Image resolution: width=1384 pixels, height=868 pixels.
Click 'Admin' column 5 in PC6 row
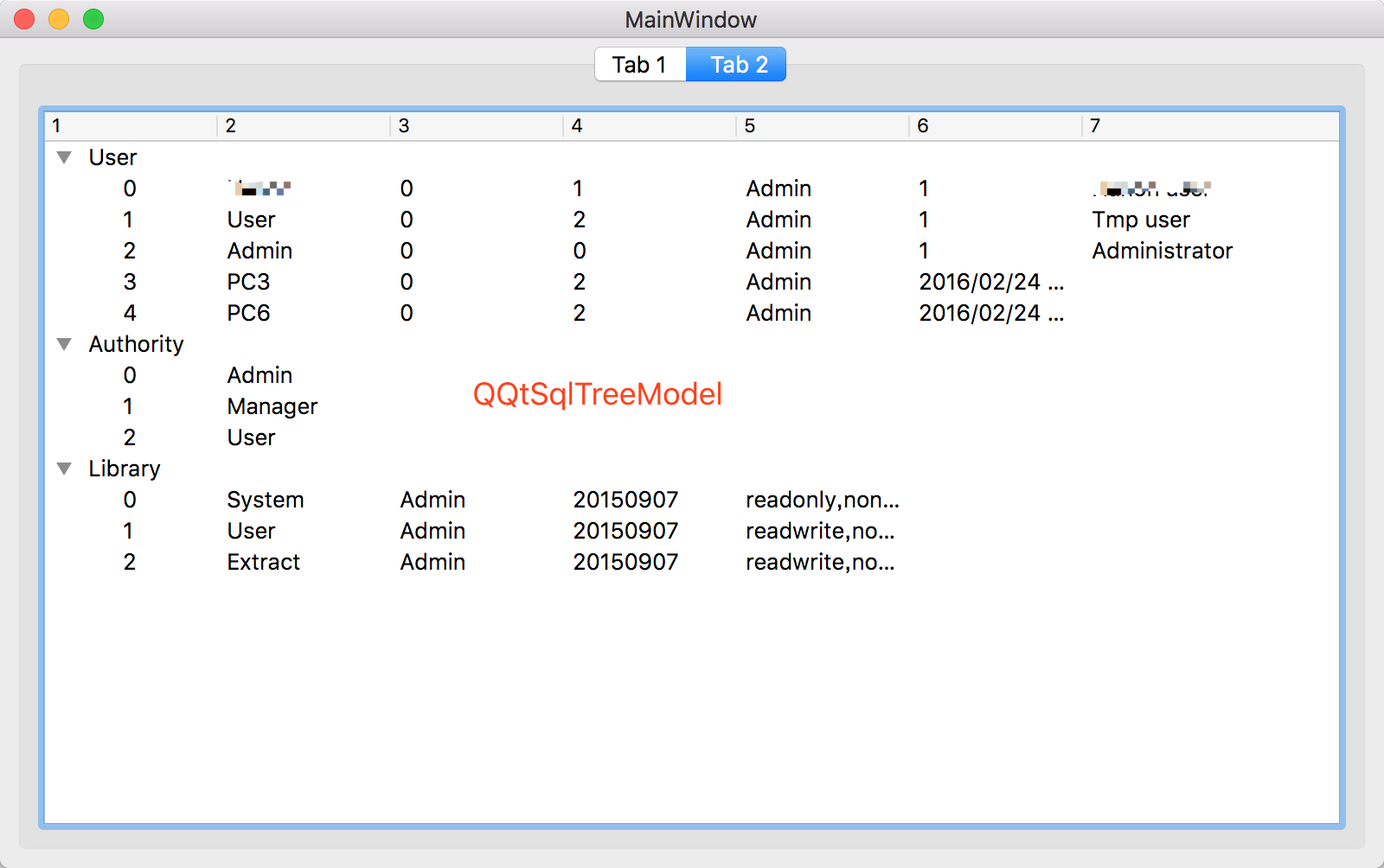click(778, 313)
